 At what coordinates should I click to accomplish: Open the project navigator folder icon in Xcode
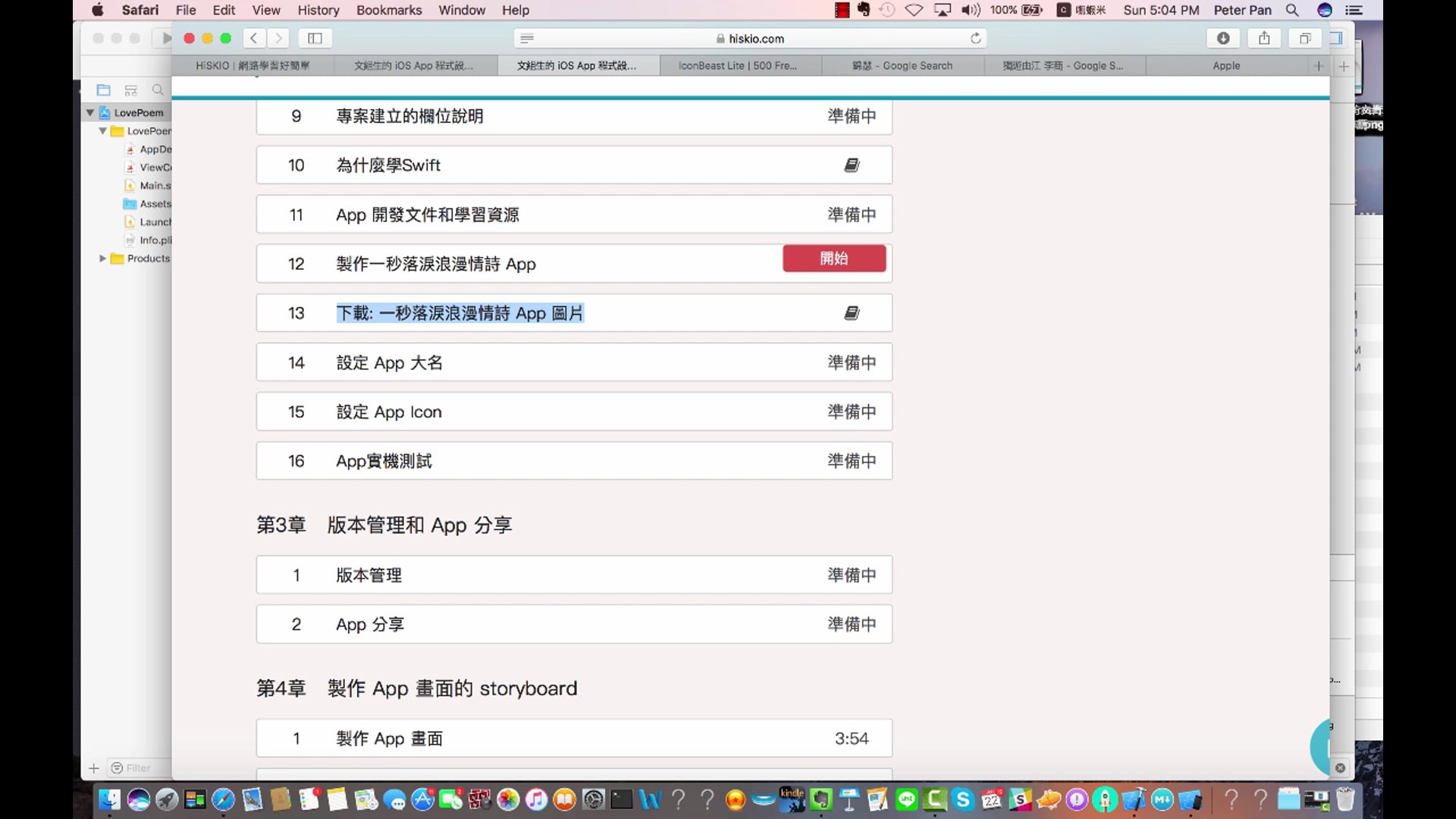[x=104, y=89]
